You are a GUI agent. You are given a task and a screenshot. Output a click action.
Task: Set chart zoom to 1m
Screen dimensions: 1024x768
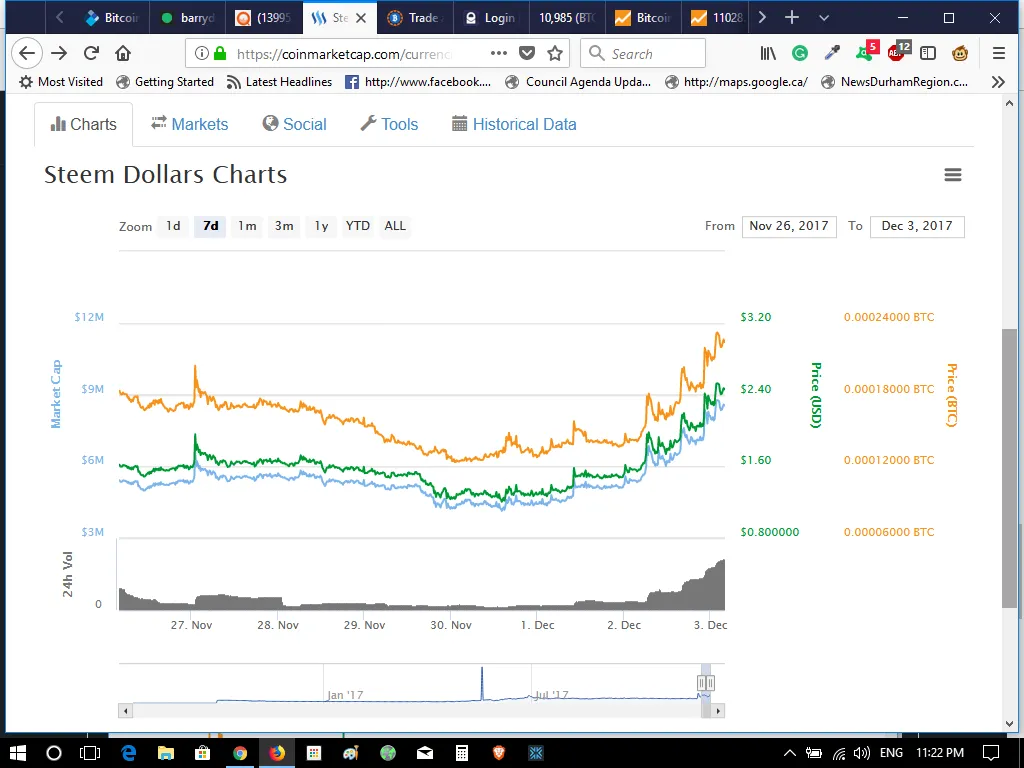coord(247,226)
